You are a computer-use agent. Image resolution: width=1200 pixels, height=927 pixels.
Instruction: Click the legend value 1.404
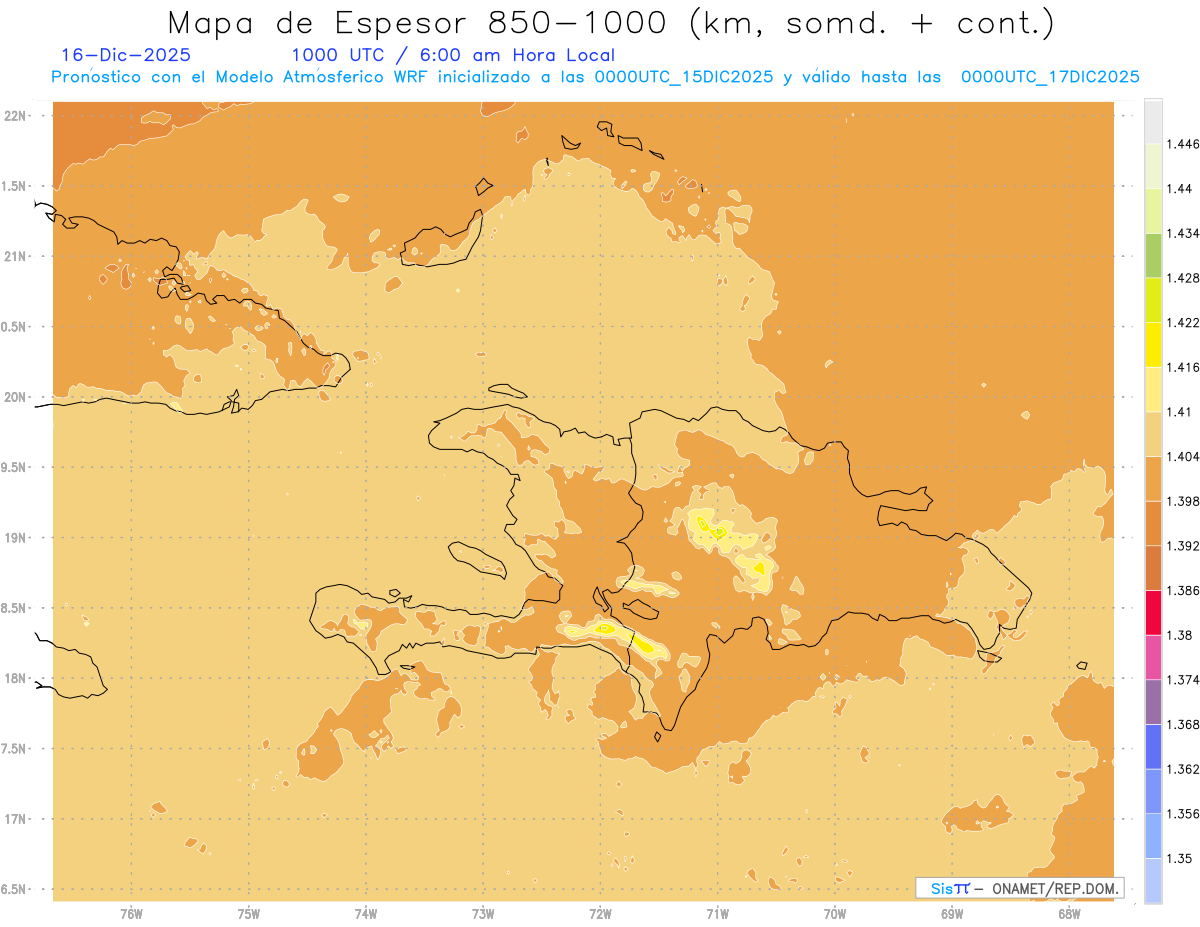(1183, 456)
